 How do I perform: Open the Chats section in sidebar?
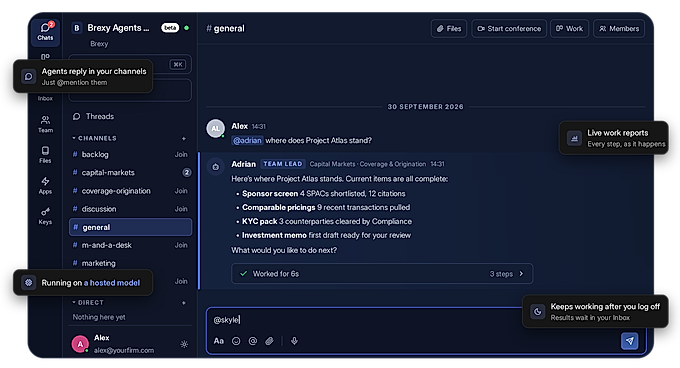pos(45,32)
